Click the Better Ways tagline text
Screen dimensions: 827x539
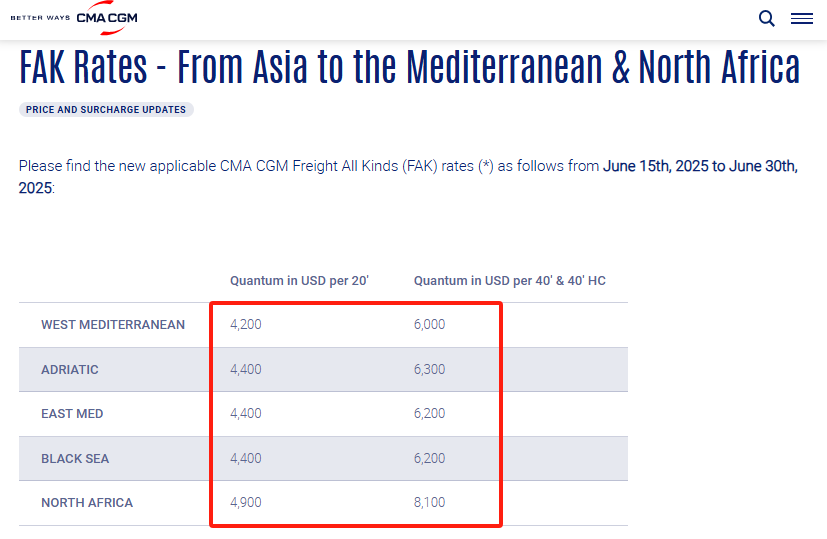pyautogui.click(x=40, y=18)
